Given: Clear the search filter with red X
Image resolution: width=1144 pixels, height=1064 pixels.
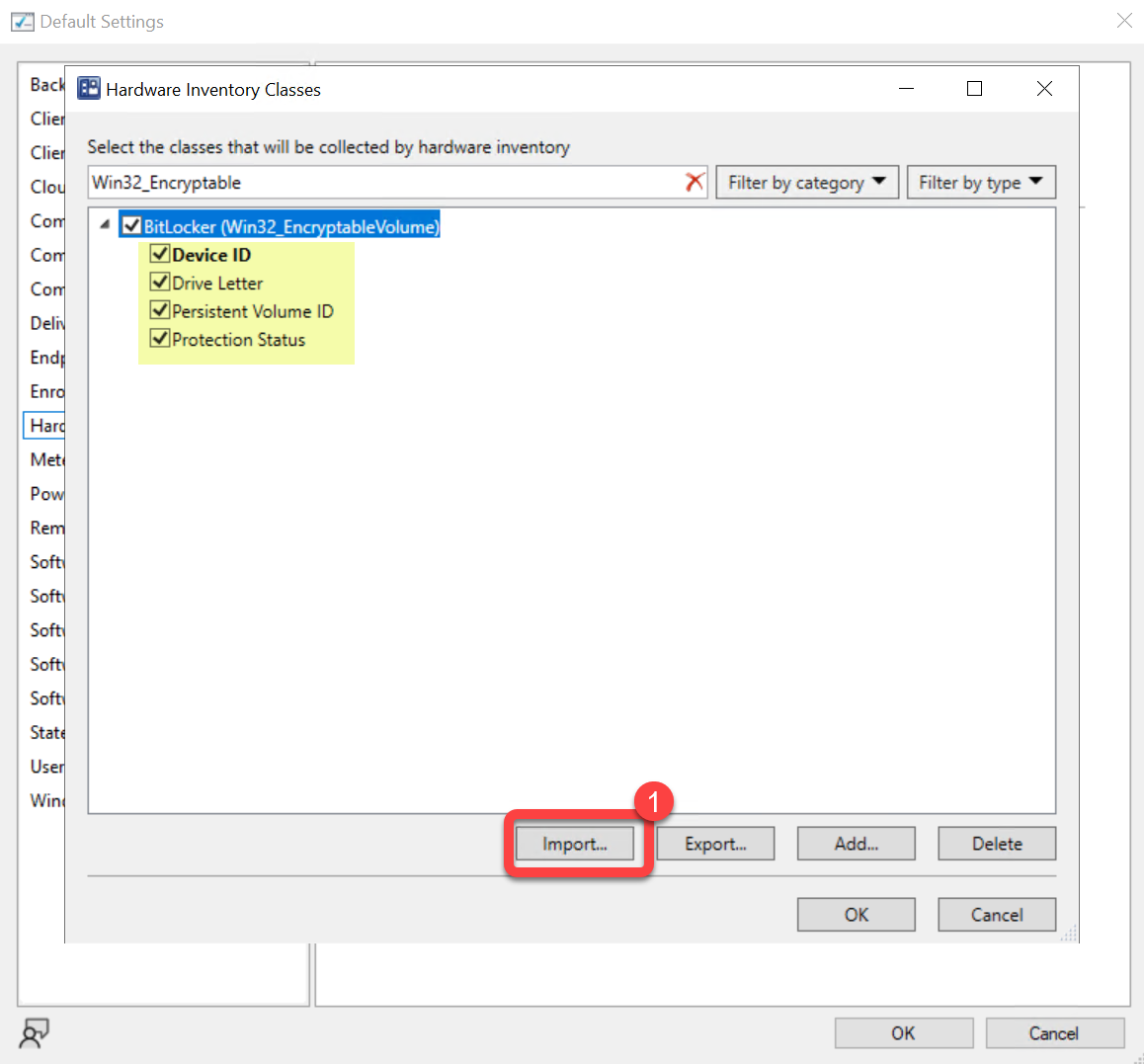Looking at the screenshot, I should click(694, 182).
